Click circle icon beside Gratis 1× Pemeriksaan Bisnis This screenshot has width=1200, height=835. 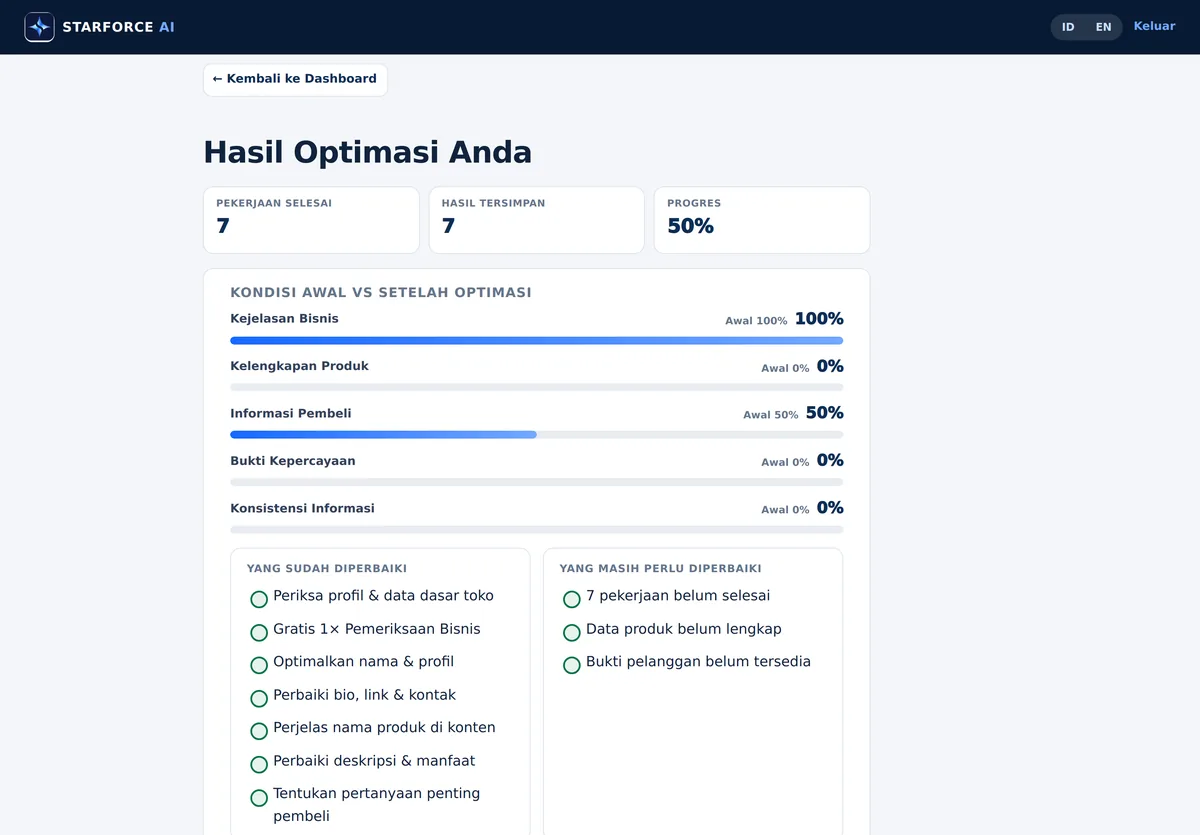pyautogui.click(x=259, y=632)
